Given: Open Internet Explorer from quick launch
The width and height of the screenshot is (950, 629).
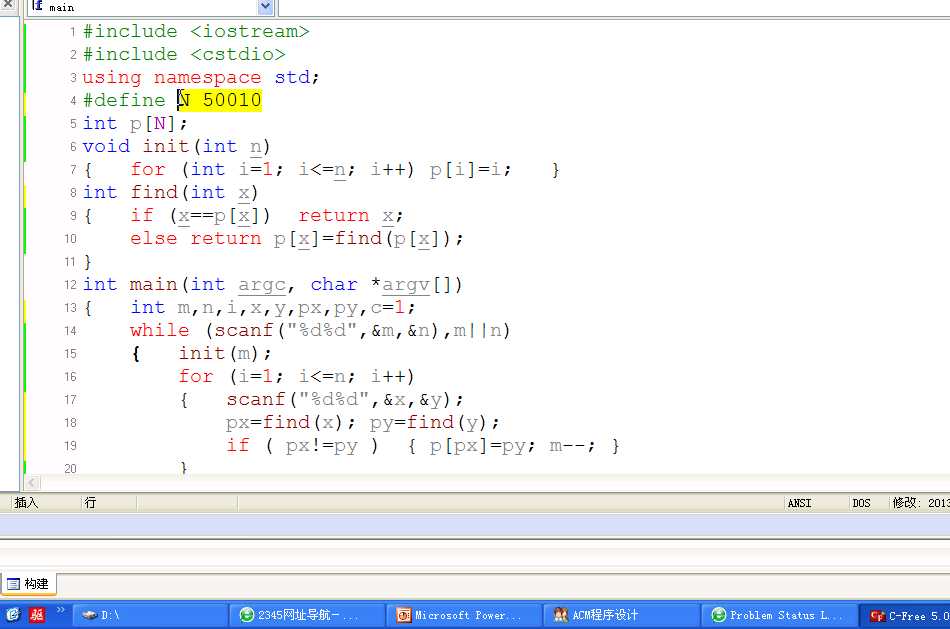Looking at the screenshot, I should (13, 615).
